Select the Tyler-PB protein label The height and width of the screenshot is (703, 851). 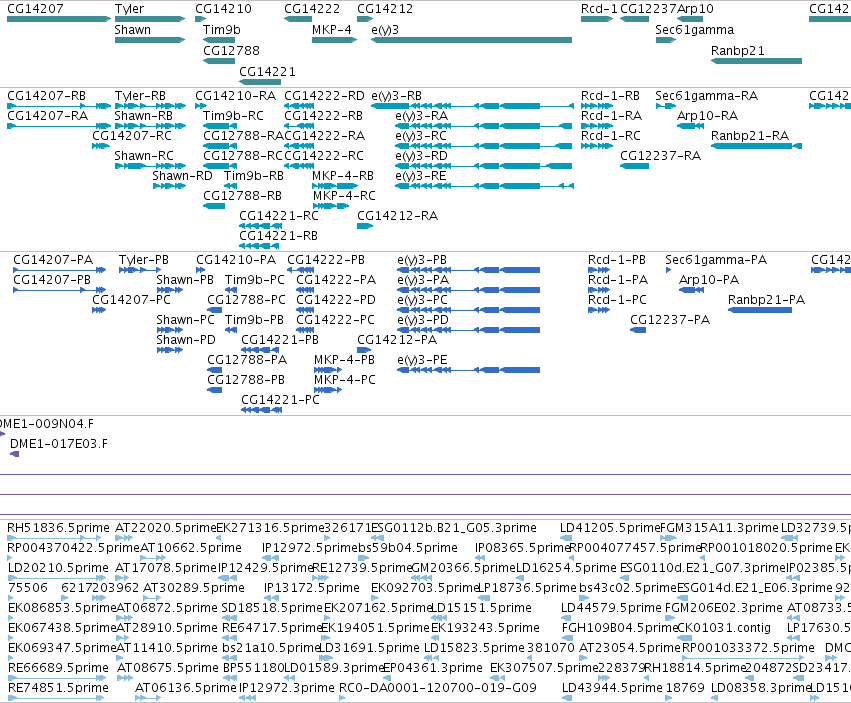pos(144,260)
